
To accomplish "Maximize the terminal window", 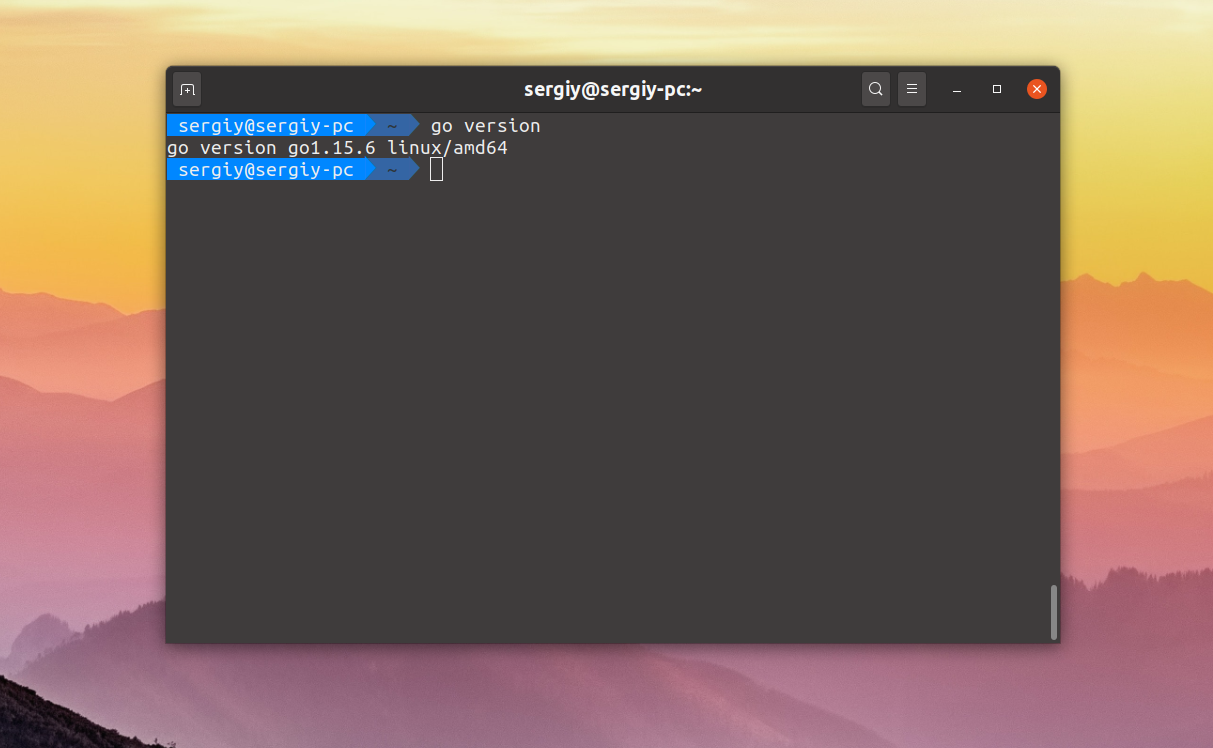I will (997, 89).
